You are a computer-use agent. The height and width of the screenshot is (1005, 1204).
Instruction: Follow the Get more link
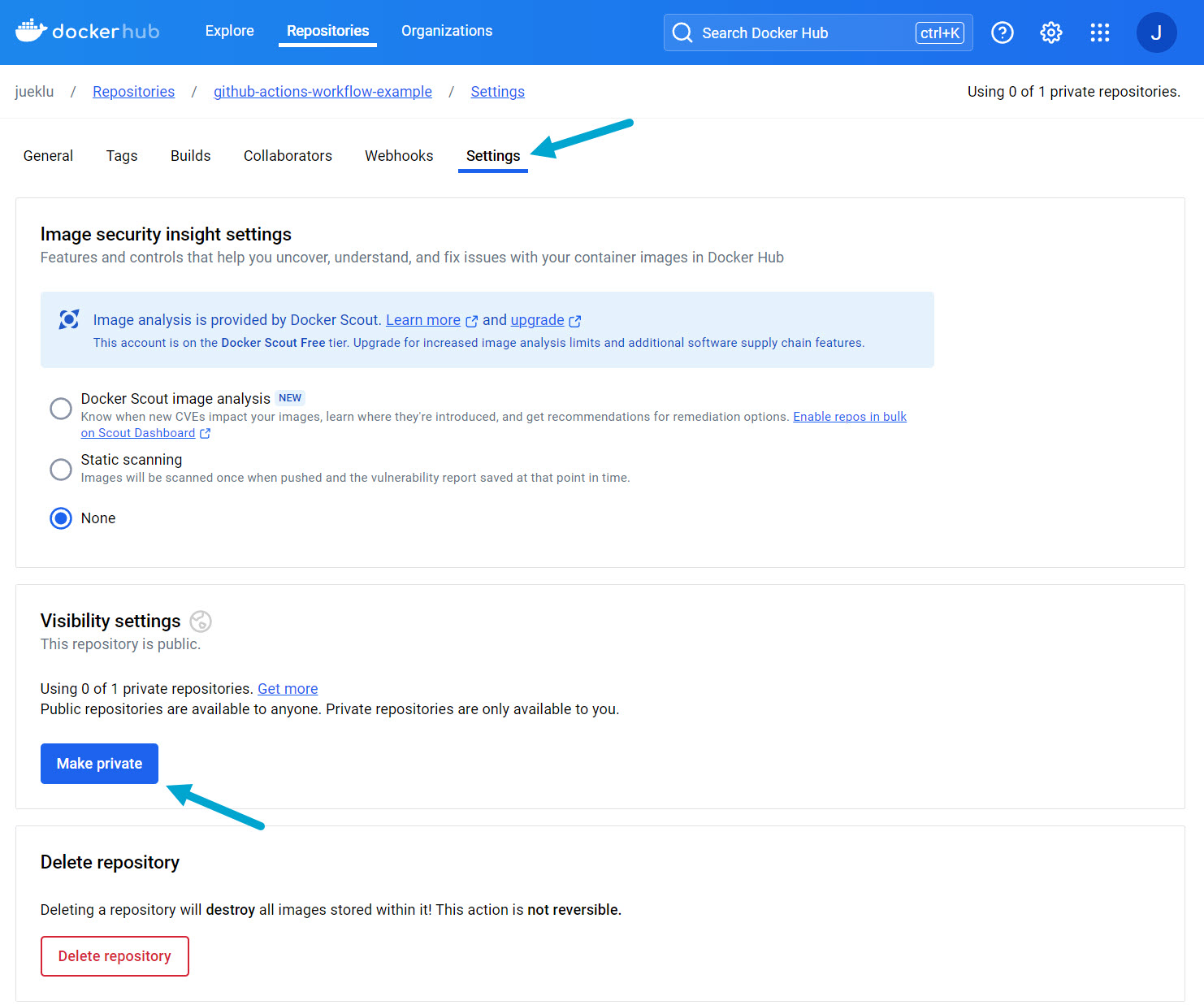point(288,689)
